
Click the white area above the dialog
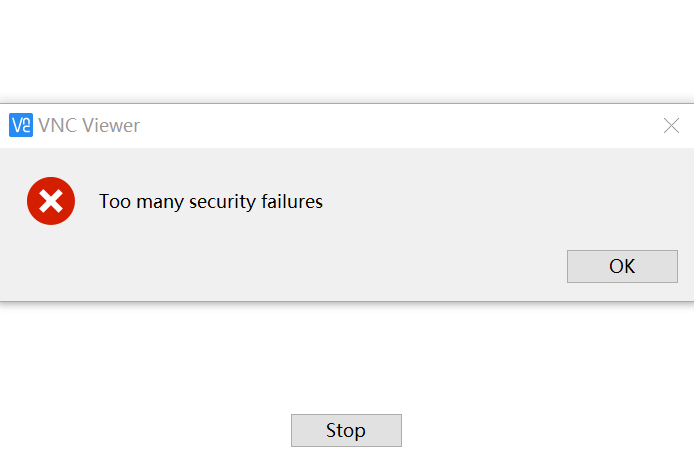pyautogui.click(x=347, y=50)
